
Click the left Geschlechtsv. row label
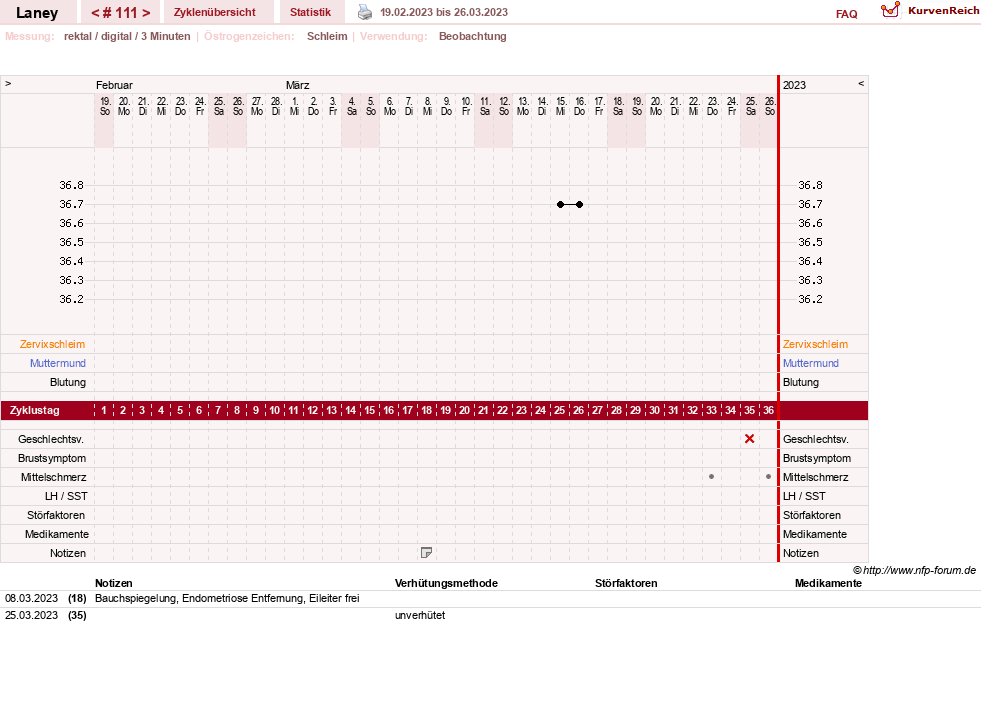point(51,439)
